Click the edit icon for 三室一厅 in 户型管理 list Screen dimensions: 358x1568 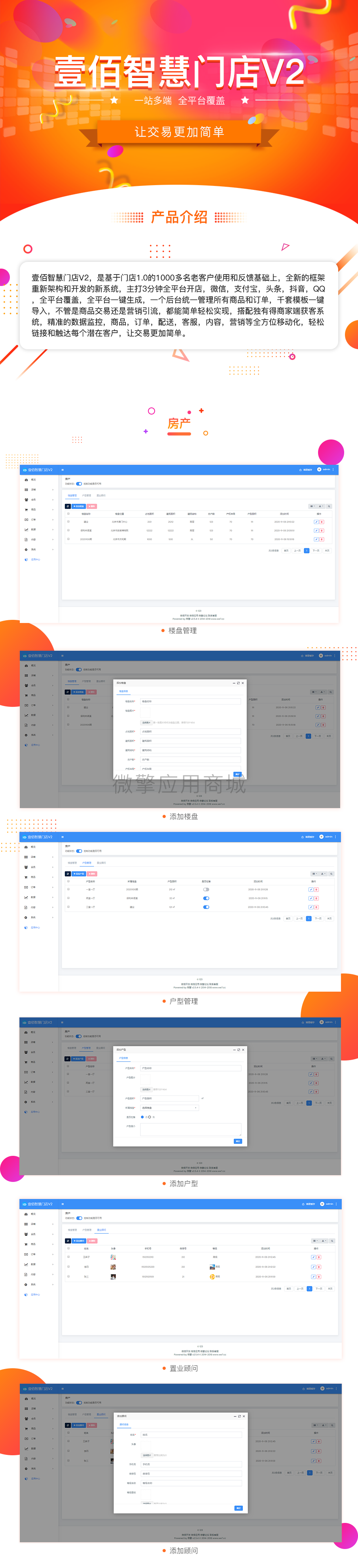tap(311, 907)
